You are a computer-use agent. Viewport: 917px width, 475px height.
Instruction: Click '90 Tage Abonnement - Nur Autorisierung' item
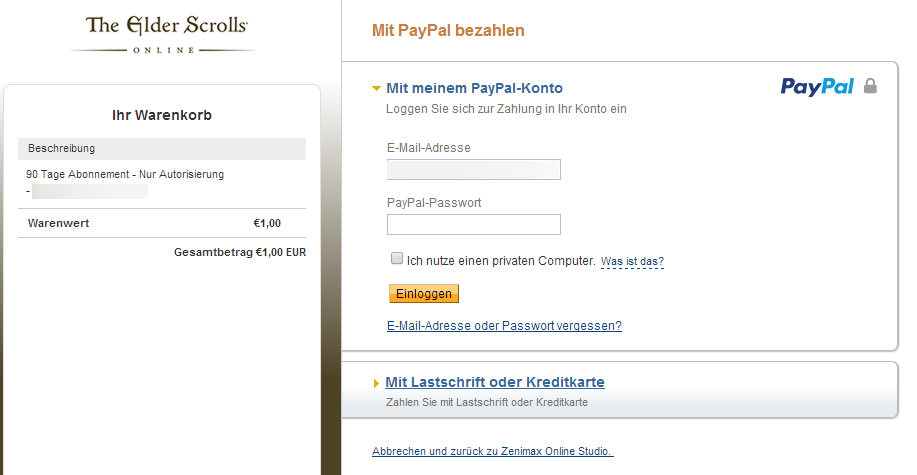125,174
